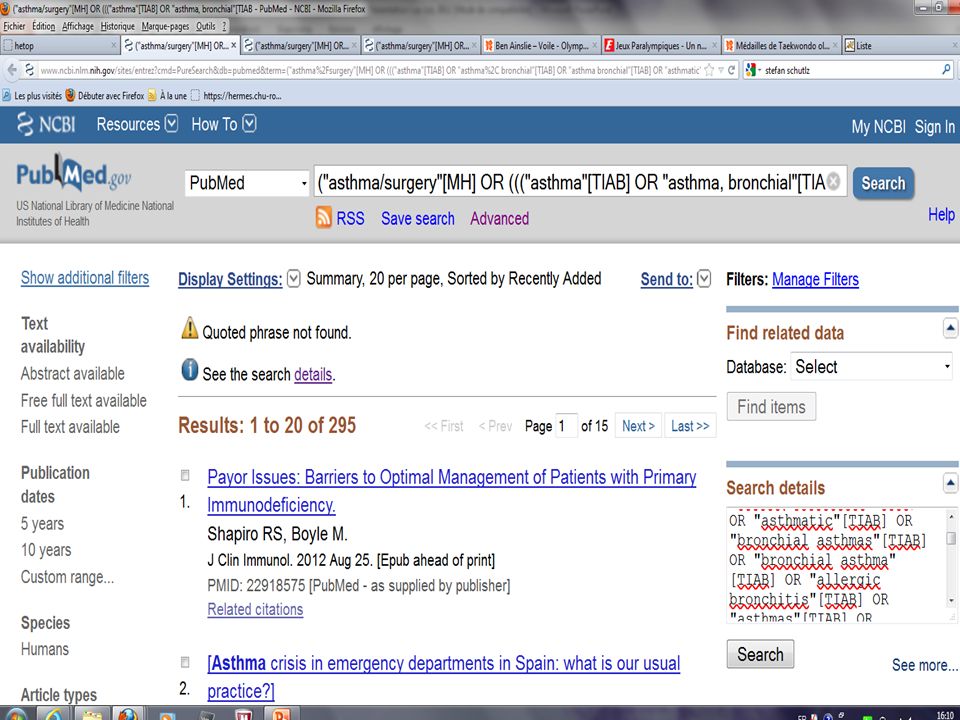Switch to the hetop tab
Image resolution: width=960 pixels, height=720 pixels.
(59, 45)
